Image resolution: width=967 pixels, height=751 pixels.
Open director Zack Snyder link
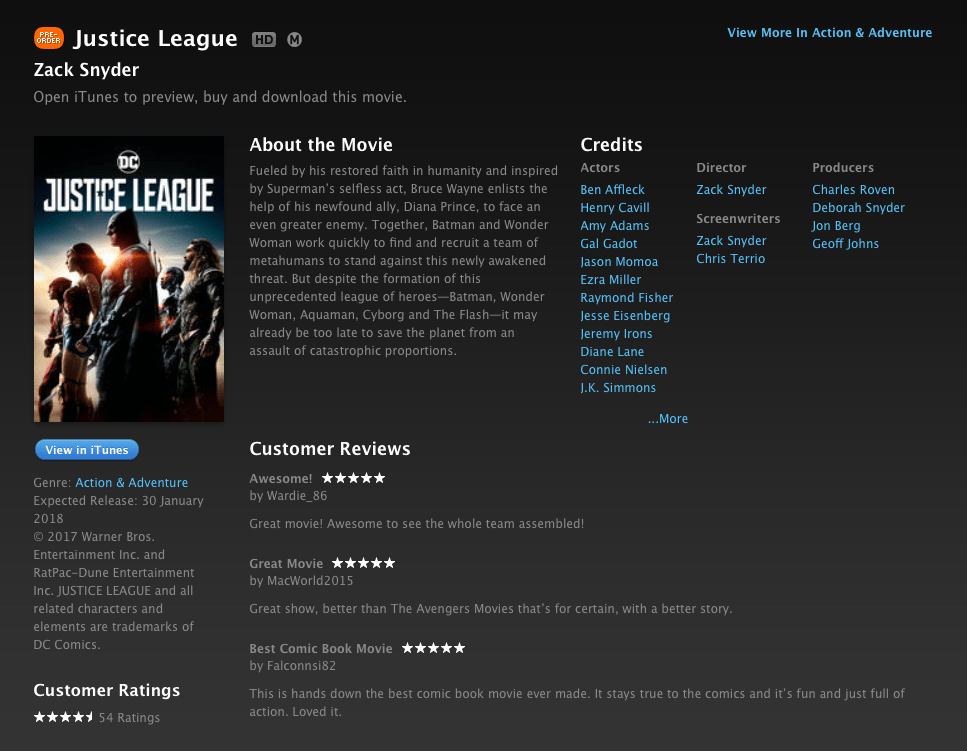coord(731,190)
